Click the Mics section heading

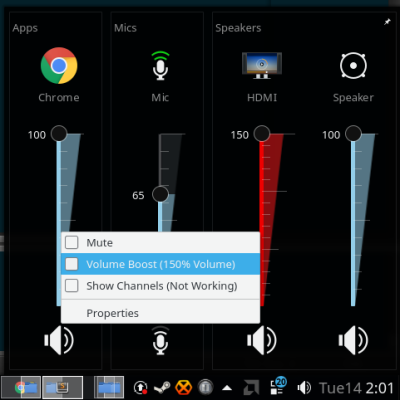(125, 28)
